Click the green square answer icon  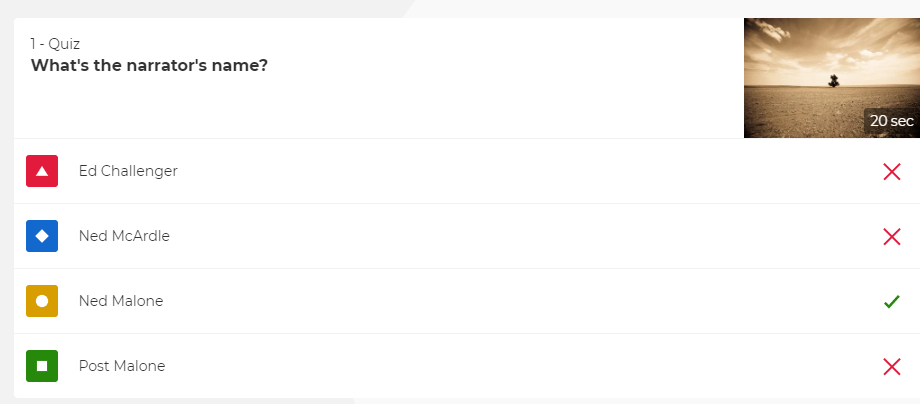[42, 366]
